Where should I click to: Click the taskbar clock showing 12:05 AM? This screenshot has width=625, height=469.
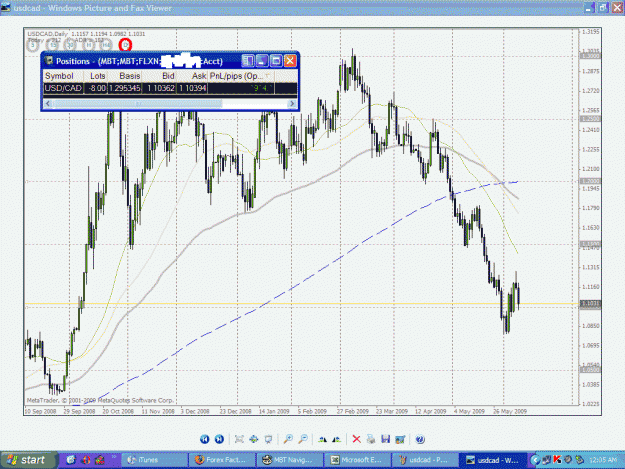(x=603, y=460)
